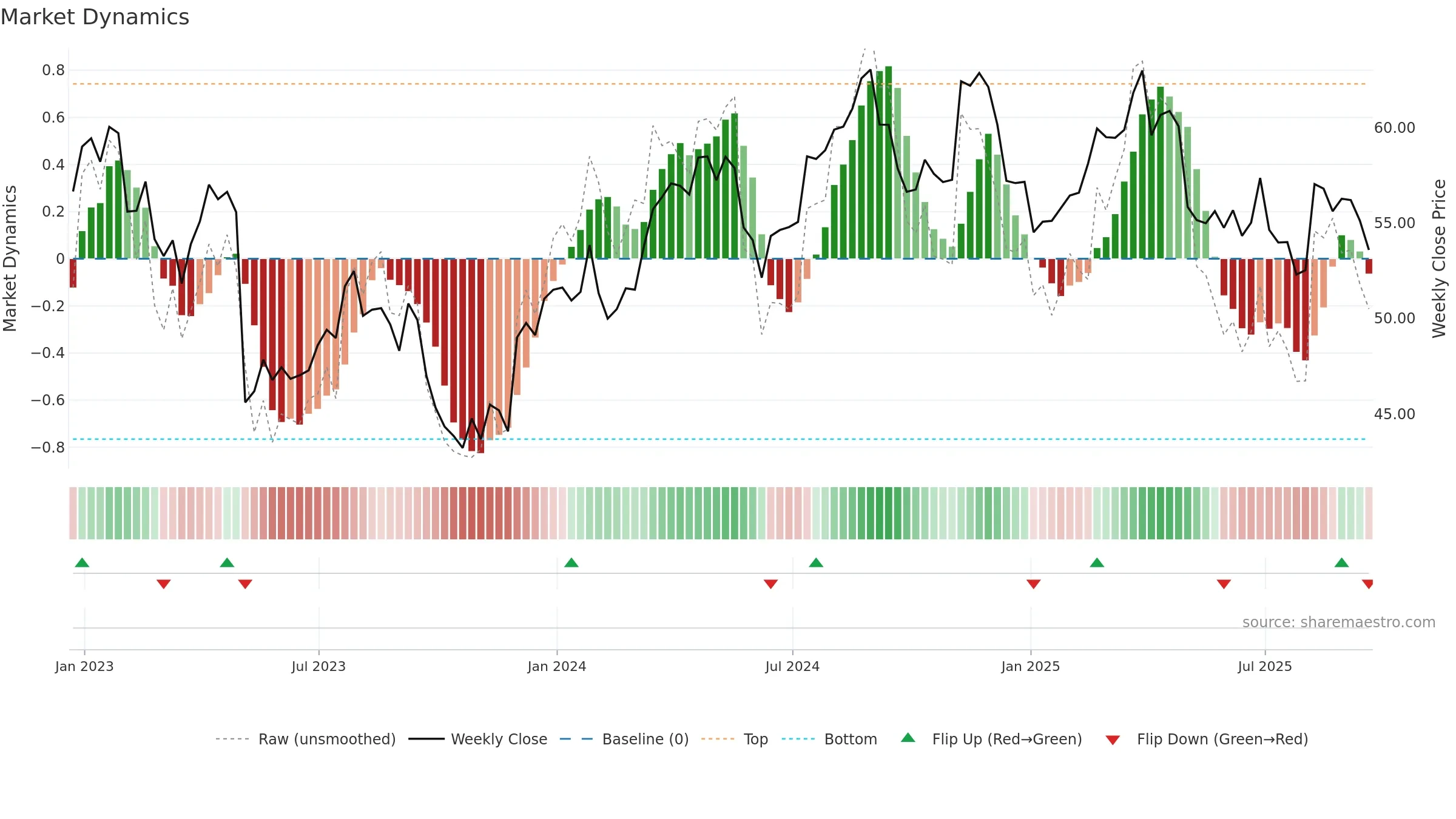Click the vertical Market Dynamics axis title
The image size is (1456, 819).
click(10, 258)
